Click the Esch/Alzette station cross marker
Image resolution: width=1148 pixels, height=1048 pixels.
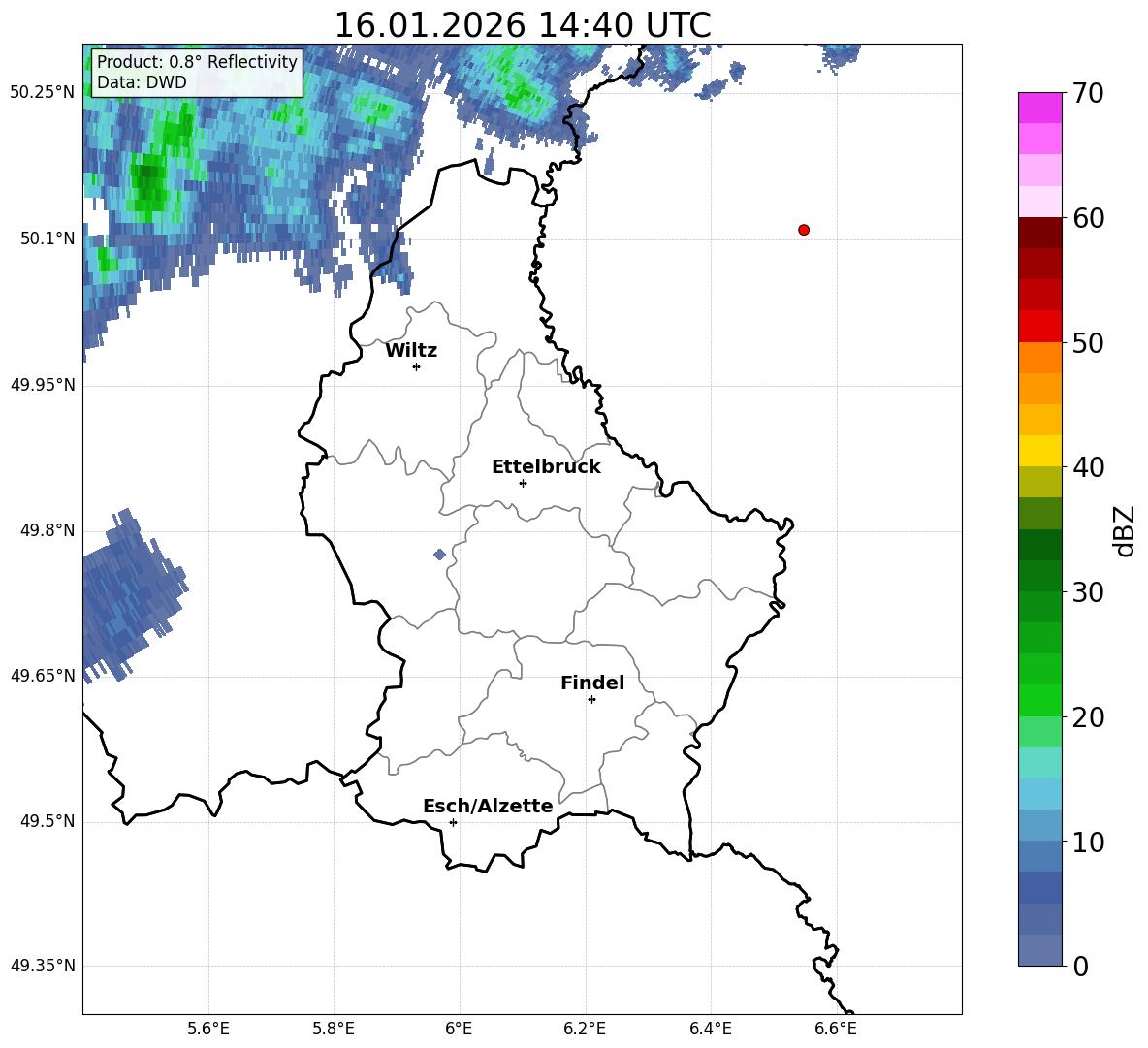(x=453, y=822)
